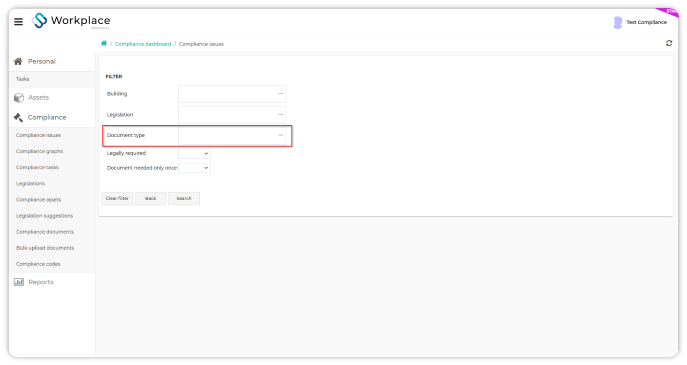Click the Test Compliance user name

pos(646,22)
